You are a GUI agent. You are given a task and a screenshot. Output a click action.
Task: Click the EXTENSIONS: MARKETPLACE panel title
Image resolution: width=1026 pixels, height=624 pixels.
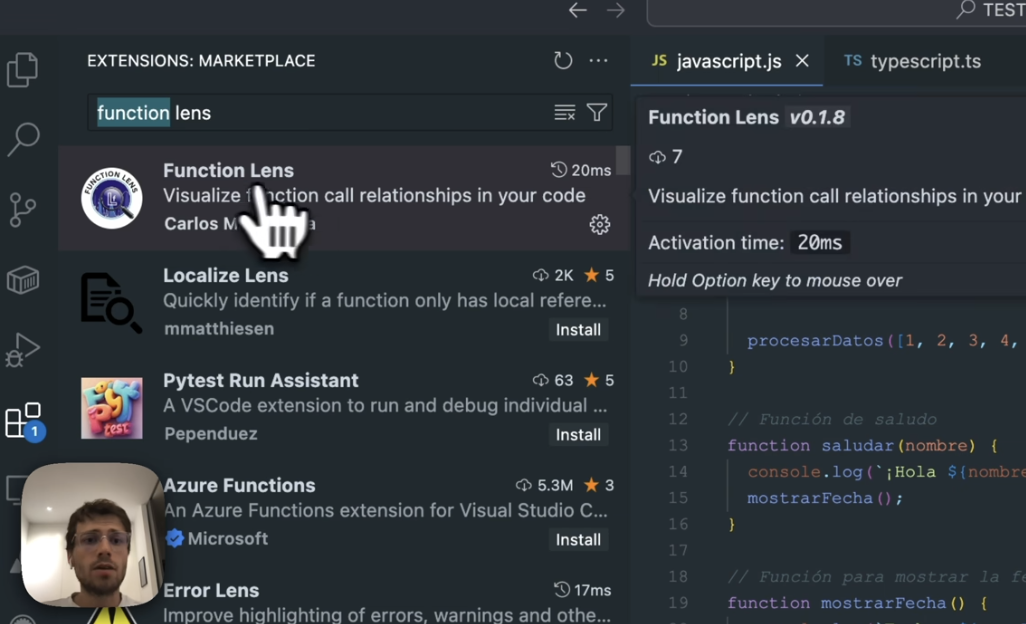[x=201, y=61]
